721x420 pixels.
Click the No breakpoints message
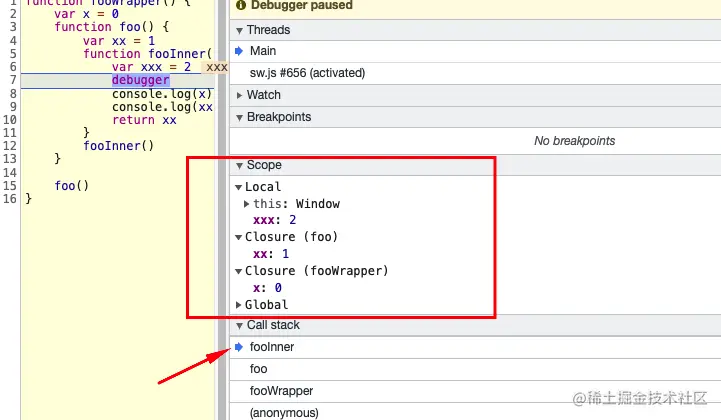coord(574,141)
